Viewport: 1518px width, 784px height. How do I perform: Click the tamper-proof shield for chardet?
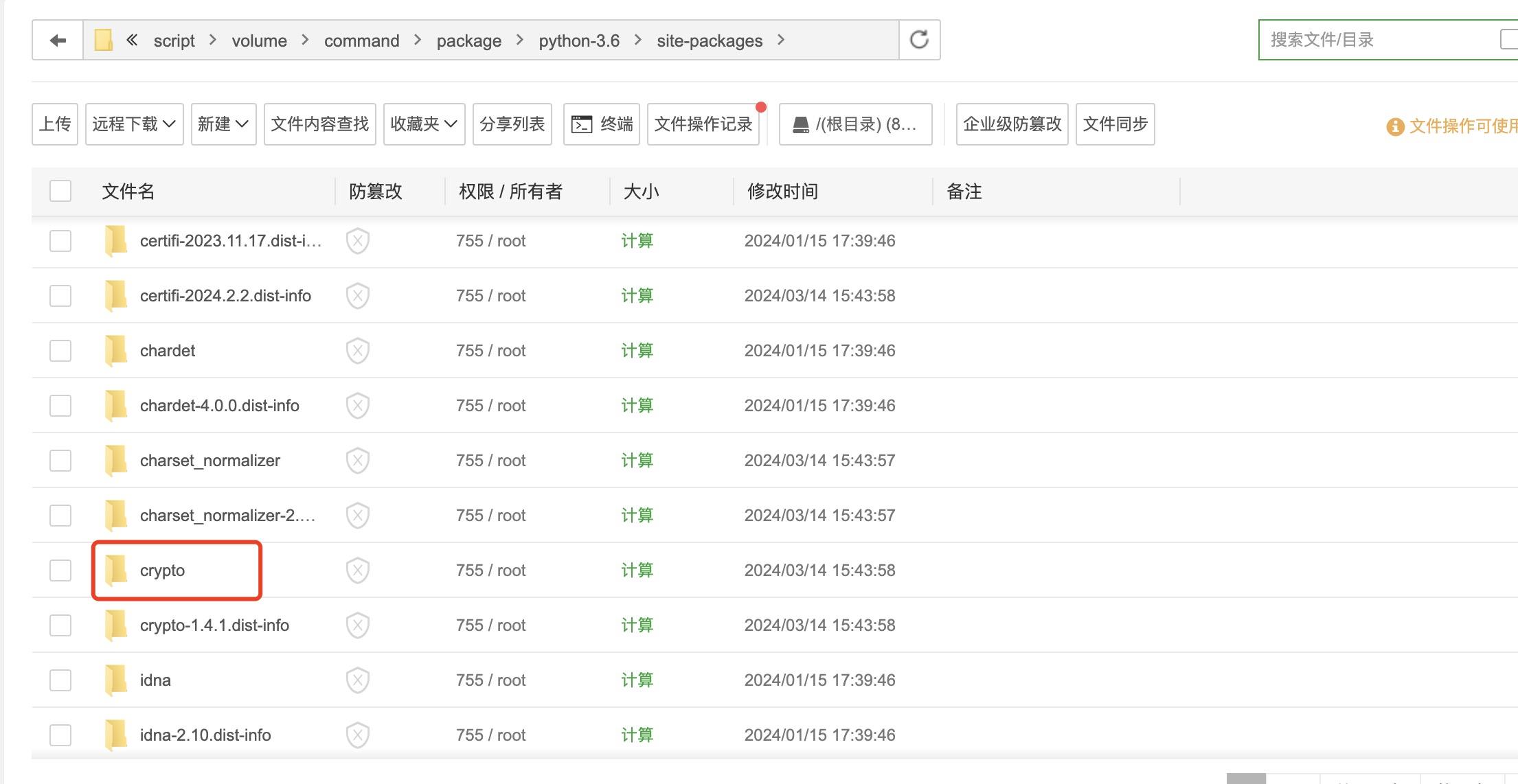358,351
